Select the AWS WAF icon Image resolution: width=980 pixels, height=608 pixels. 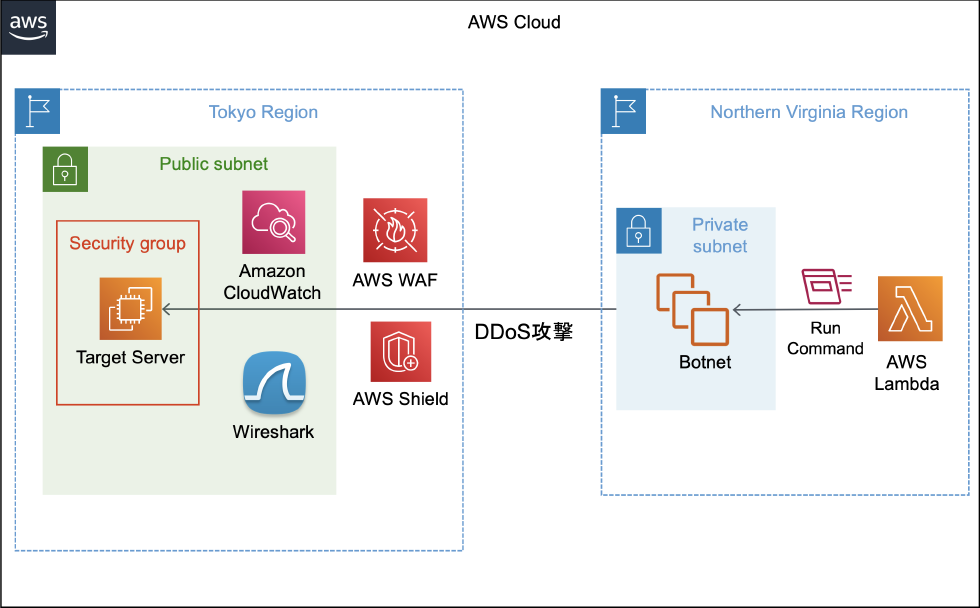(x=395, y=230)
